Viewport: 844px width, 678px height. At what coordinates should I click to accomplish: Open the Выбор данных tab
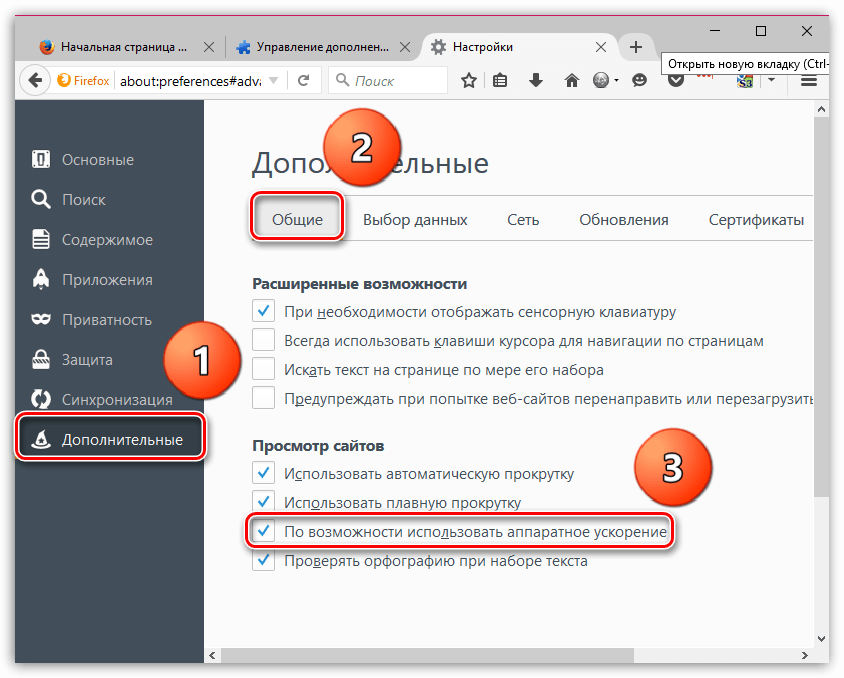415,220
